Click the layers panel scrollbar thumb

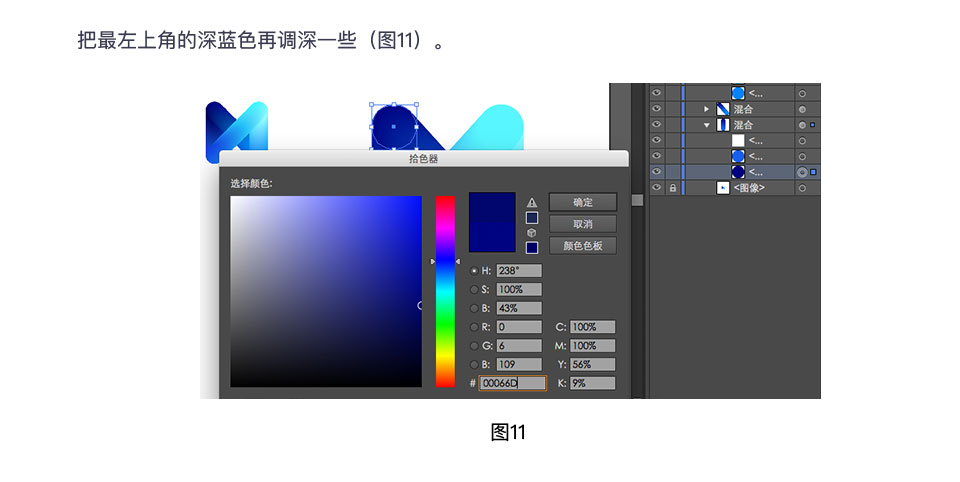[x=637, y=200]
